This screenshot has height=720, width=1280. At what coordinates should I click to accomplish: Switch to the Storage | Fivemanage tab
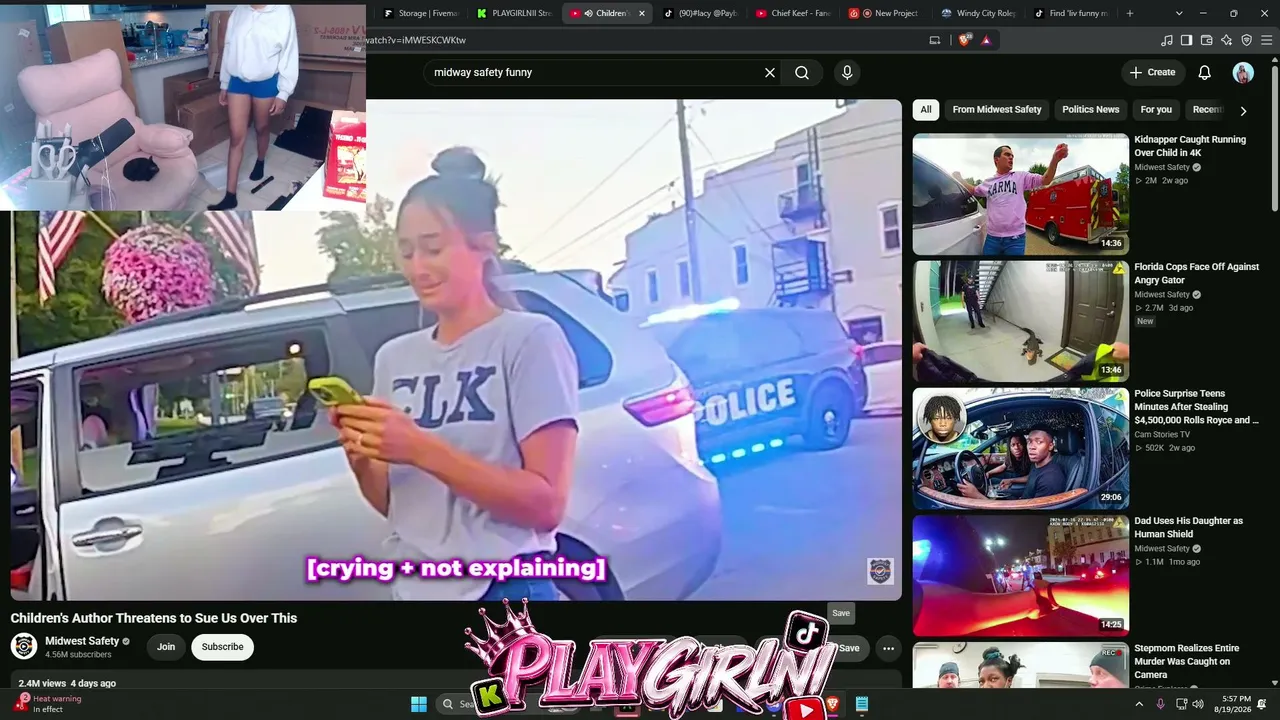(x=420, y=13)
